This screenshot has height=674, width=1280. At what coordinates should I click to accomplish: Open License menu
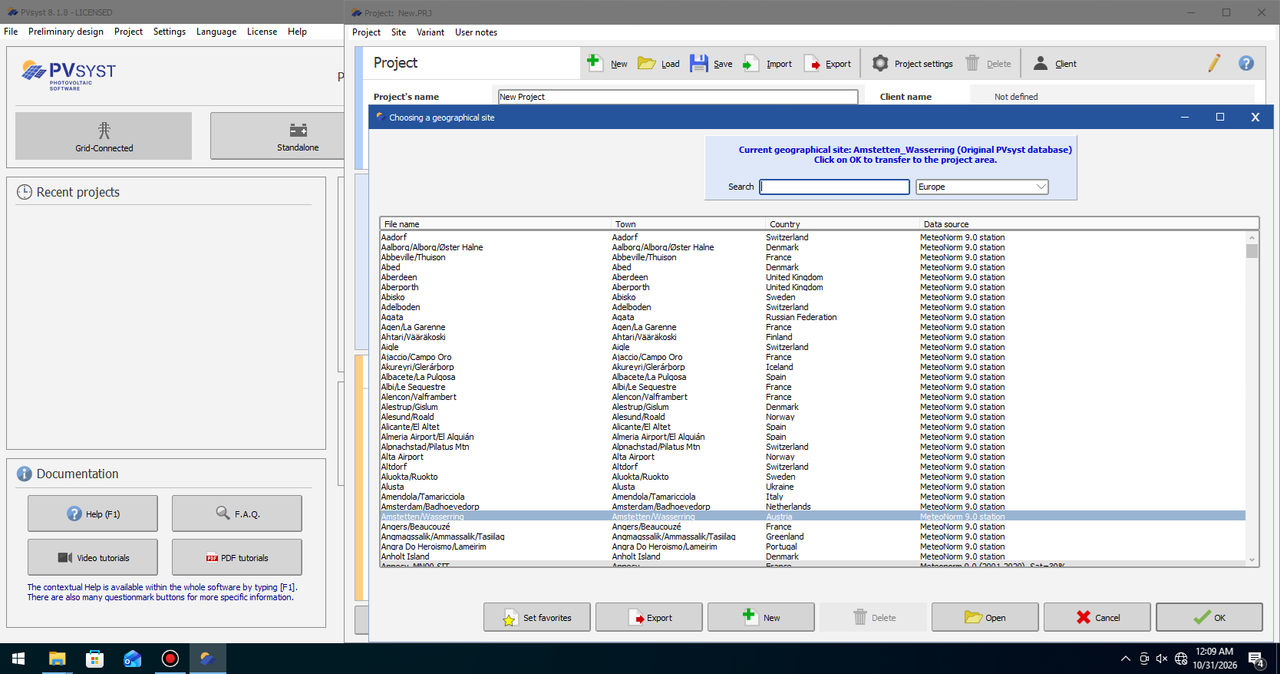point(262,32)
